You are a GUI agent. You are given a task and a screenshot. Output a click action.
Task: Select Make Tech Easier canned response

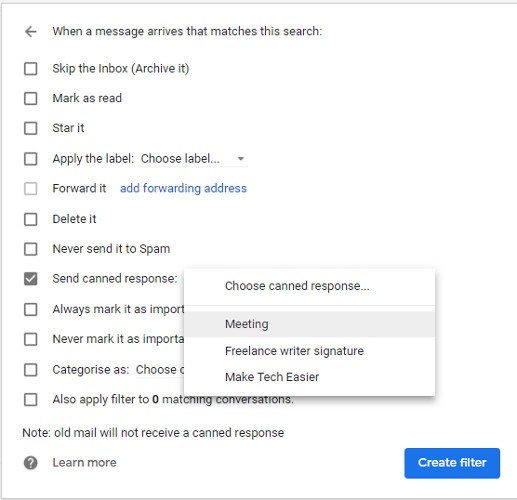309,377
